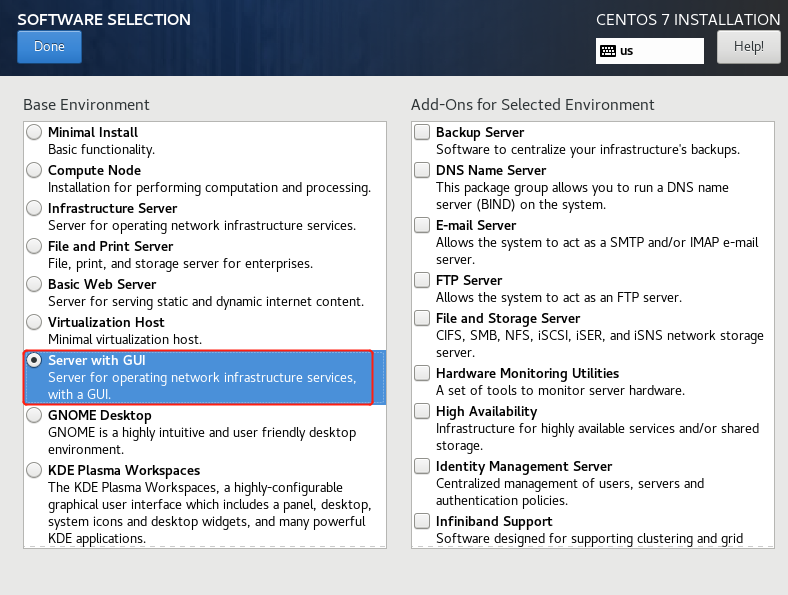Enable the FTP Server checkbox

tap(422, 280)
